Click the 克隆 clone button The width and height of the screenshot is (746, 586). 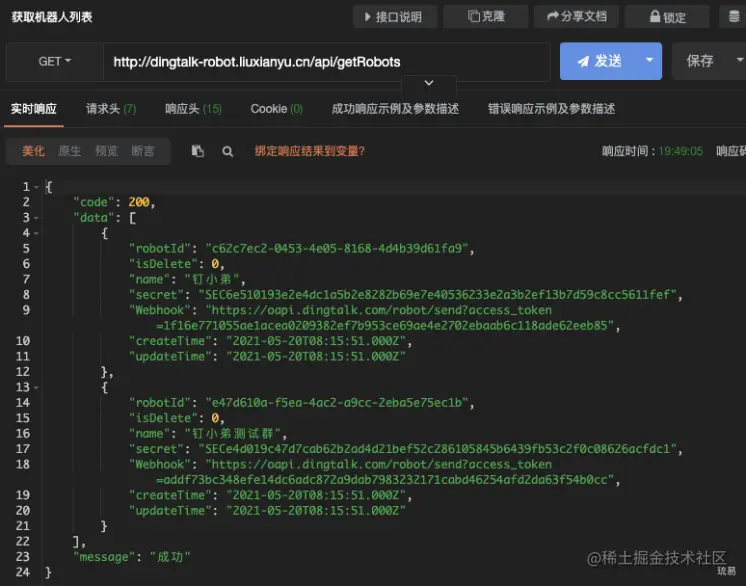pos(485,17)
